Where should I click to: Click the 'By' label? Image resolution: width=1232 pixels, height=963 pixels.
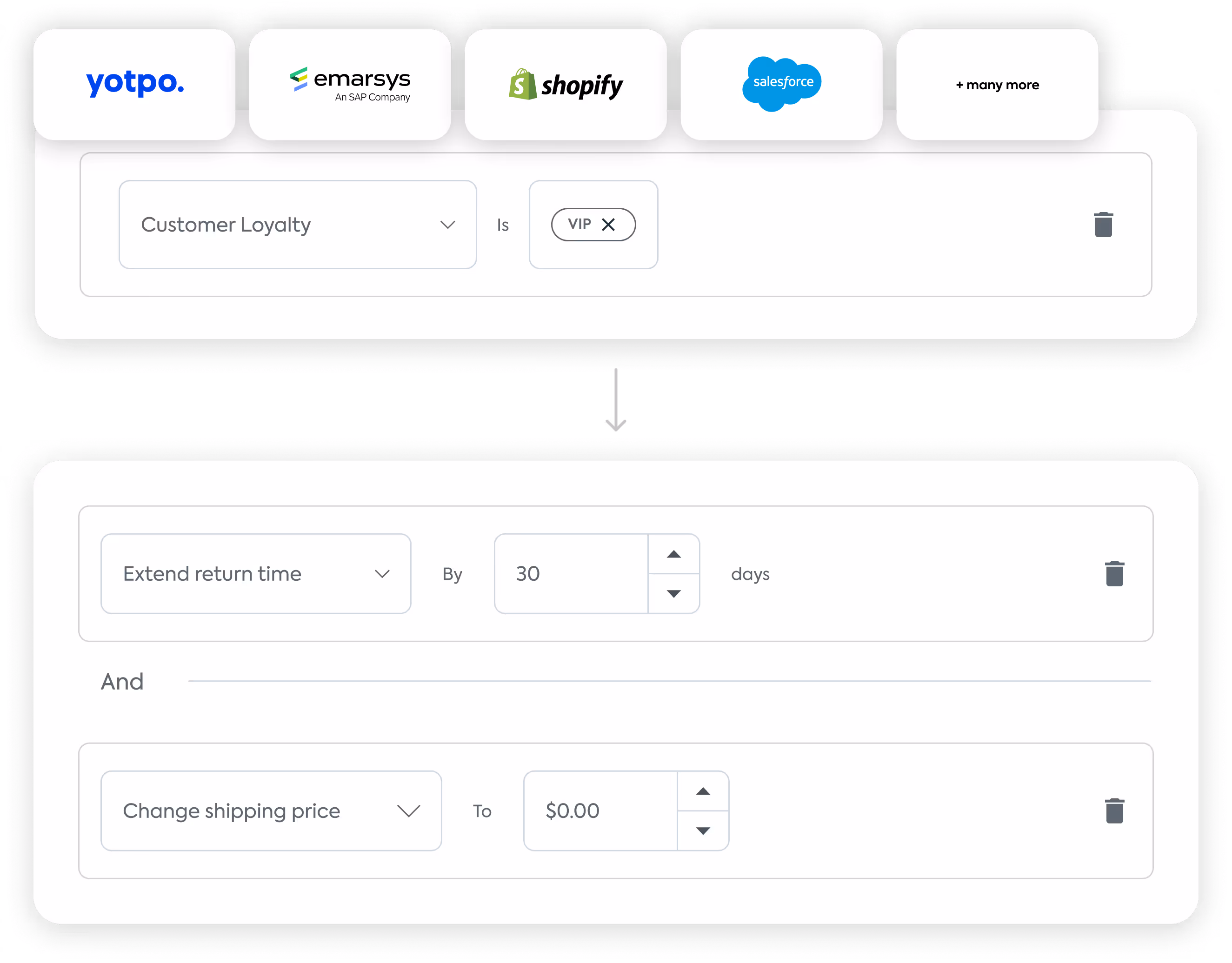[453, 574]
